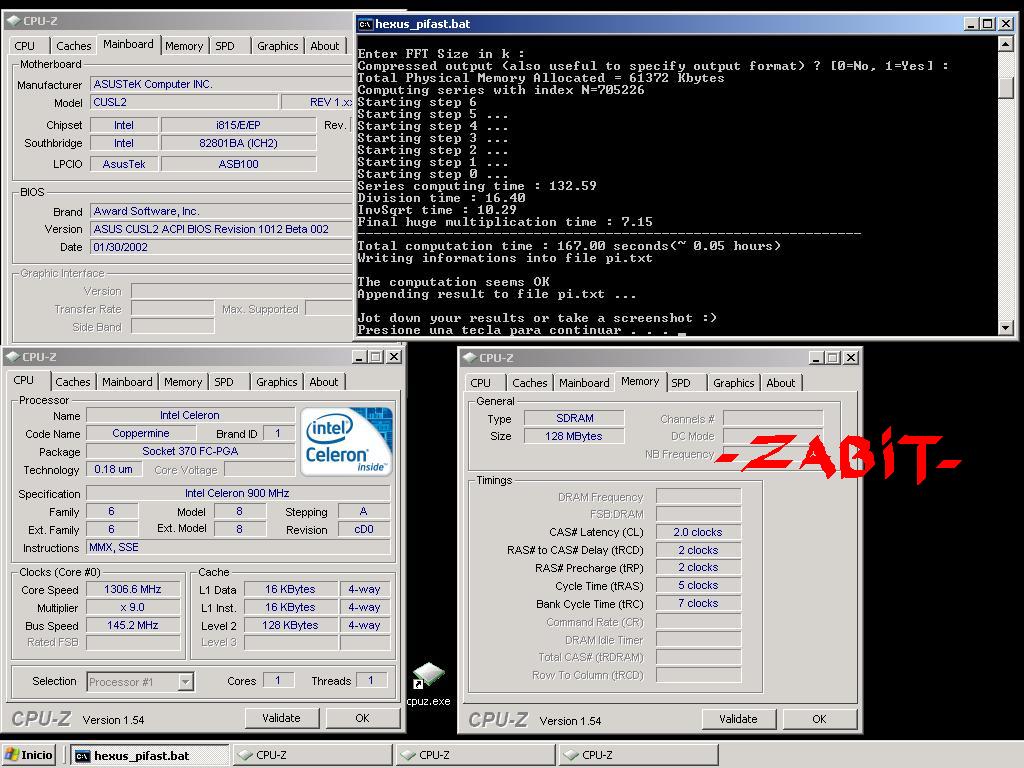Click Memory Size 128 MBytes field
Image resolution: width=1024 pixels, height=768 pixels.
(x=574, y=436)
